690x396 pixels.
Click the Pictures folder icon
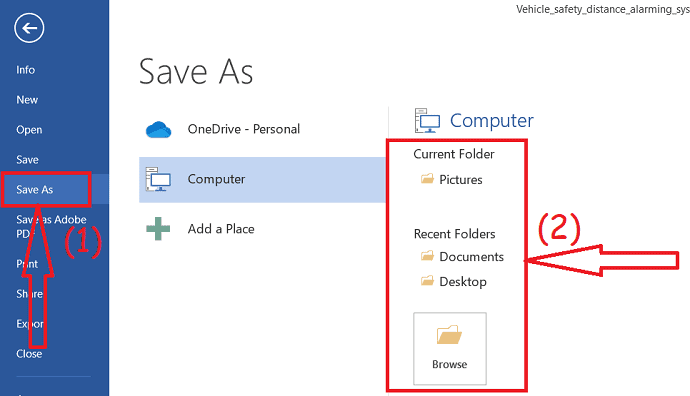(427, 179)
